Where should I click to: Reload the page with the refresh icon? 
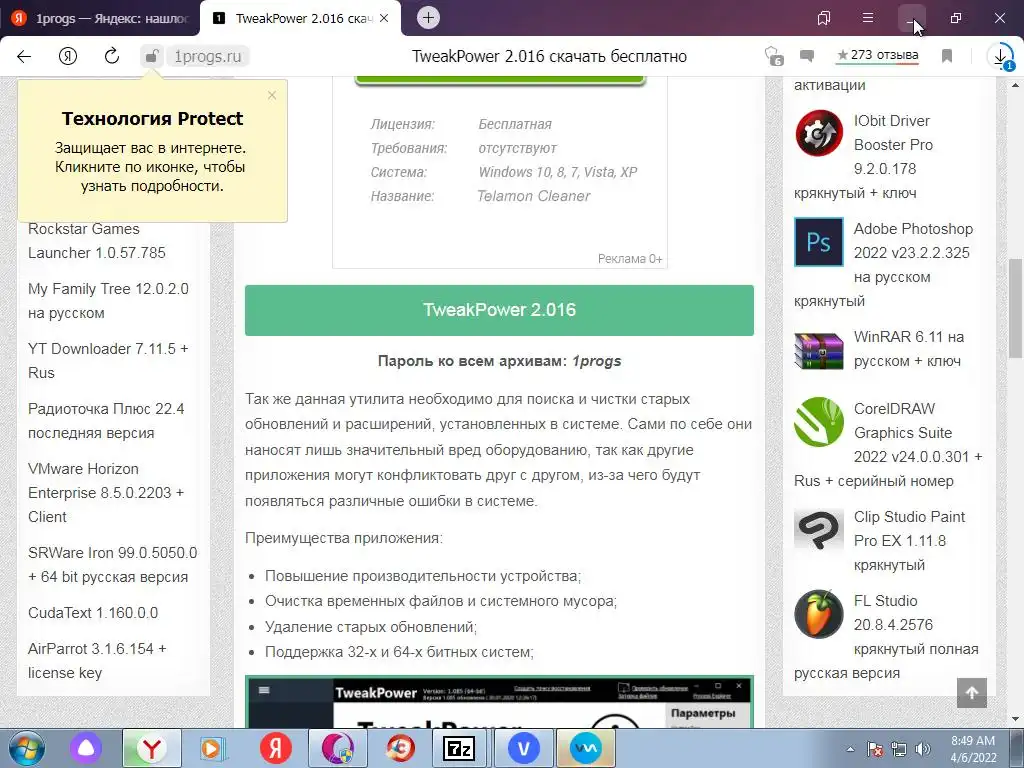(x=112, y=56)
